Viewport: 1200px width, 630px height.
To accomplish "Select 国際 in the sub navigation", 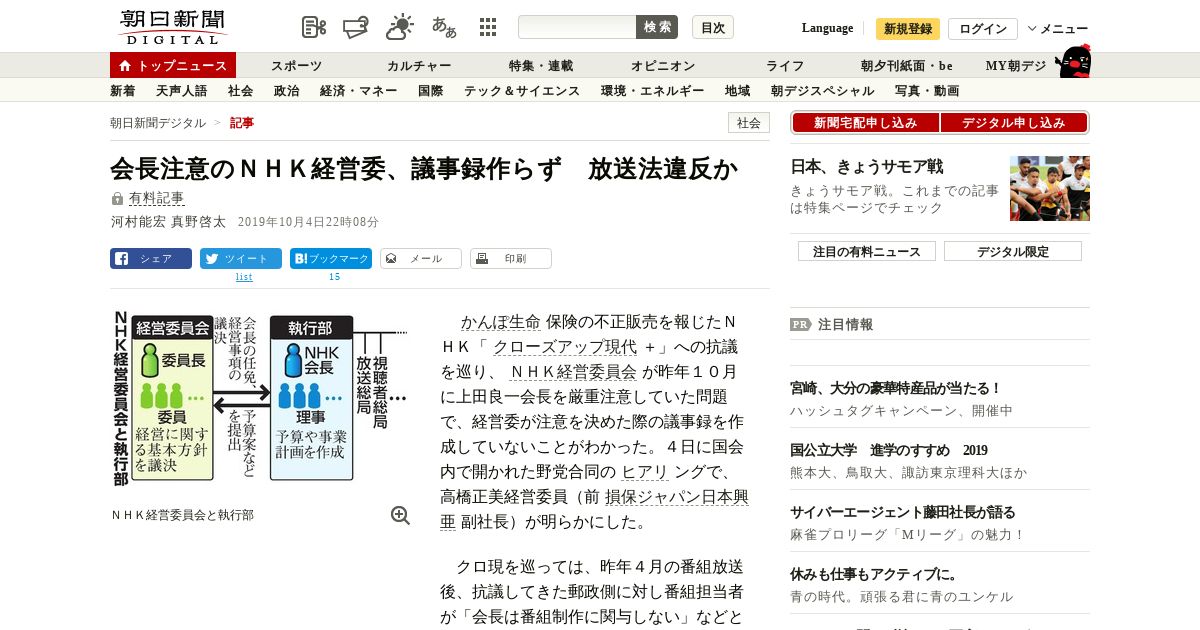I will [430, 91].
